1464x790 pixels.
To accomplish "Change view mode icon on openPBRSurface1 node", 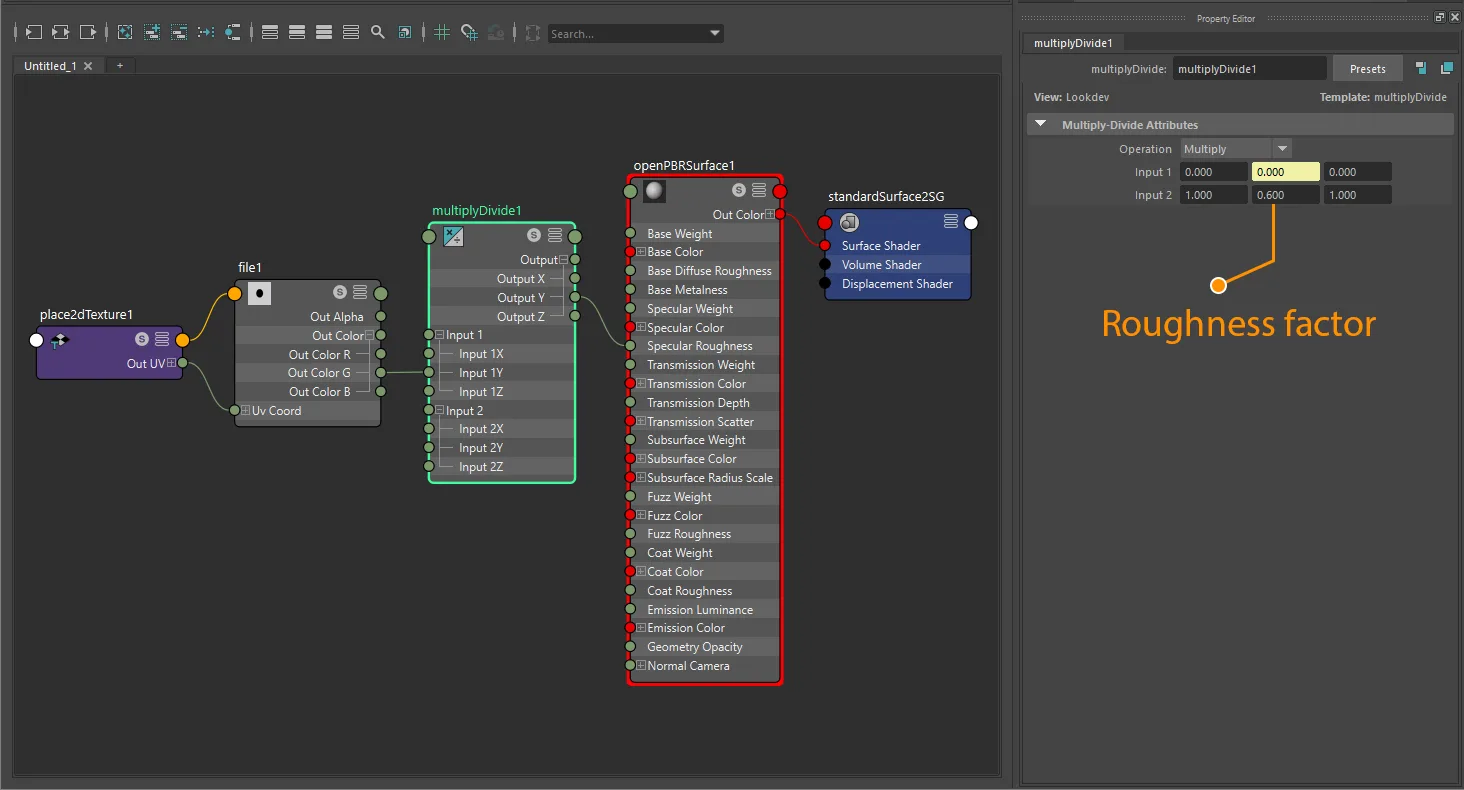I will pyautogui.click(x=759, y=190).
